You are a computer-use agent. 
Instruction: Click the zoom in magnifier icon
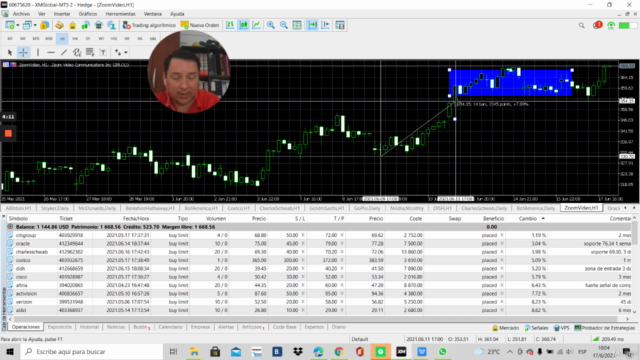click(271, 25)
